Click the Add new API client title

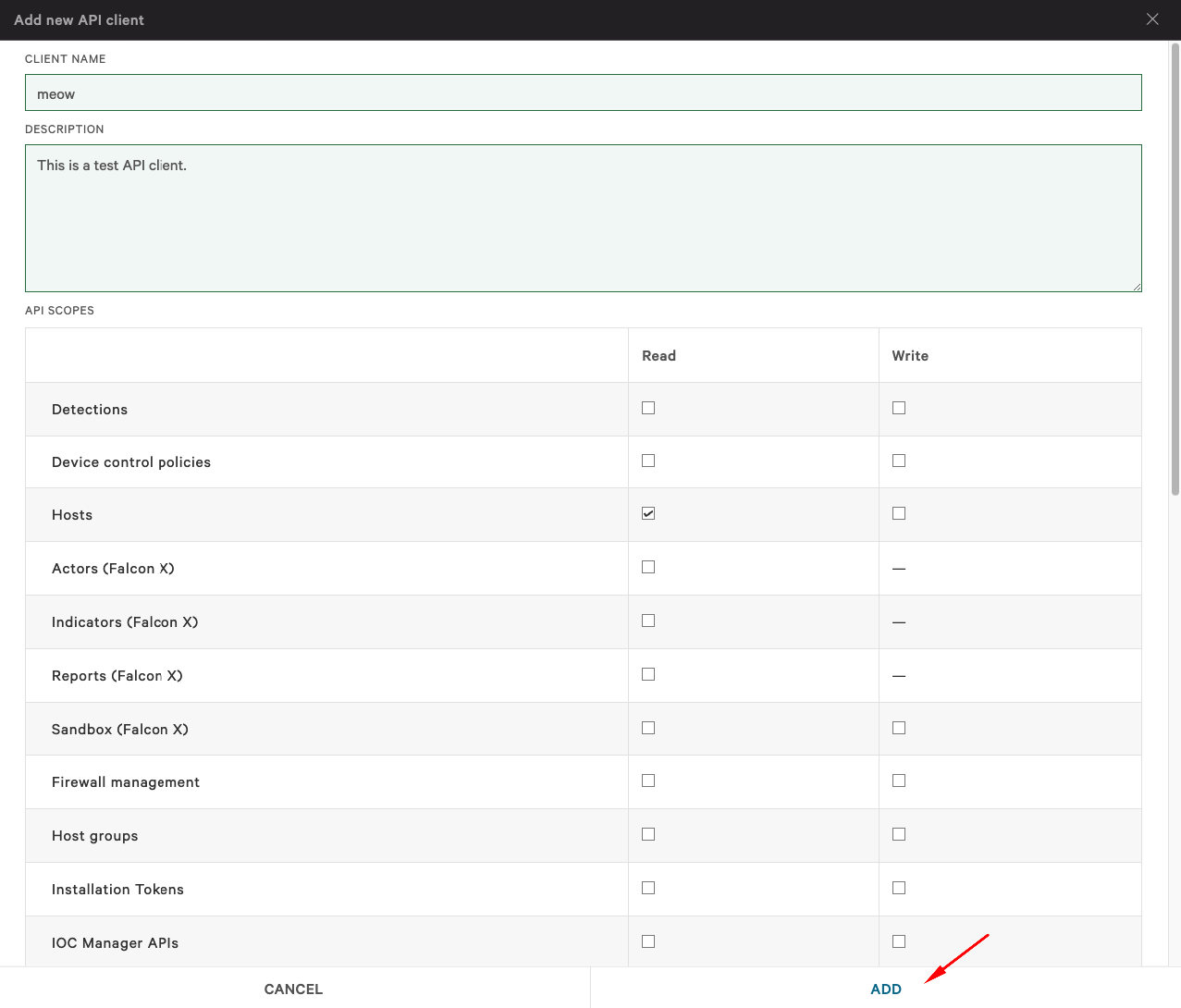tap(80, 20)
